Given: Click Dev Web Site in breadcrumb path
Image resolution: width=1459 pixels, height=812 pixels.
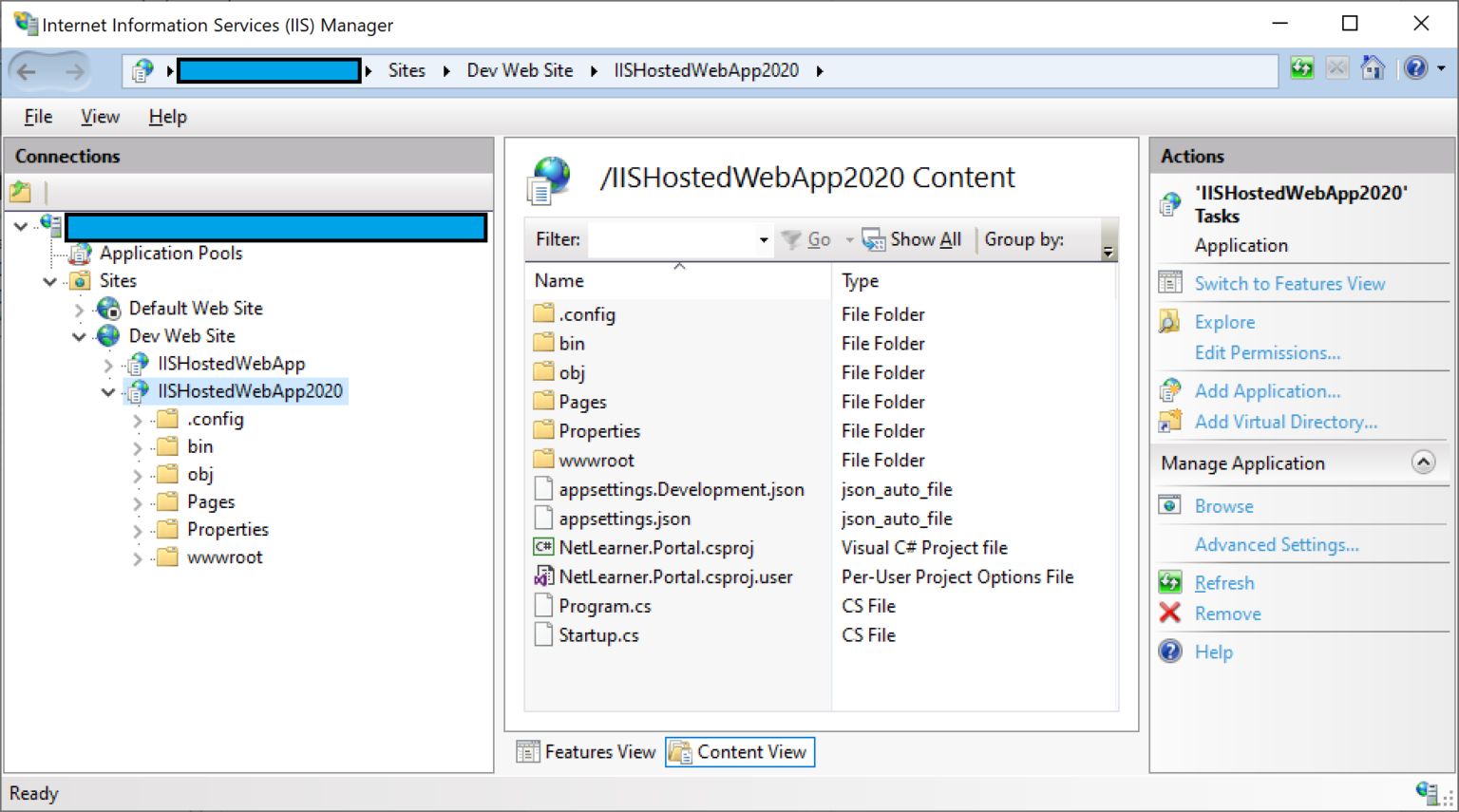Looking at the screenshot, I should (520, 70).
